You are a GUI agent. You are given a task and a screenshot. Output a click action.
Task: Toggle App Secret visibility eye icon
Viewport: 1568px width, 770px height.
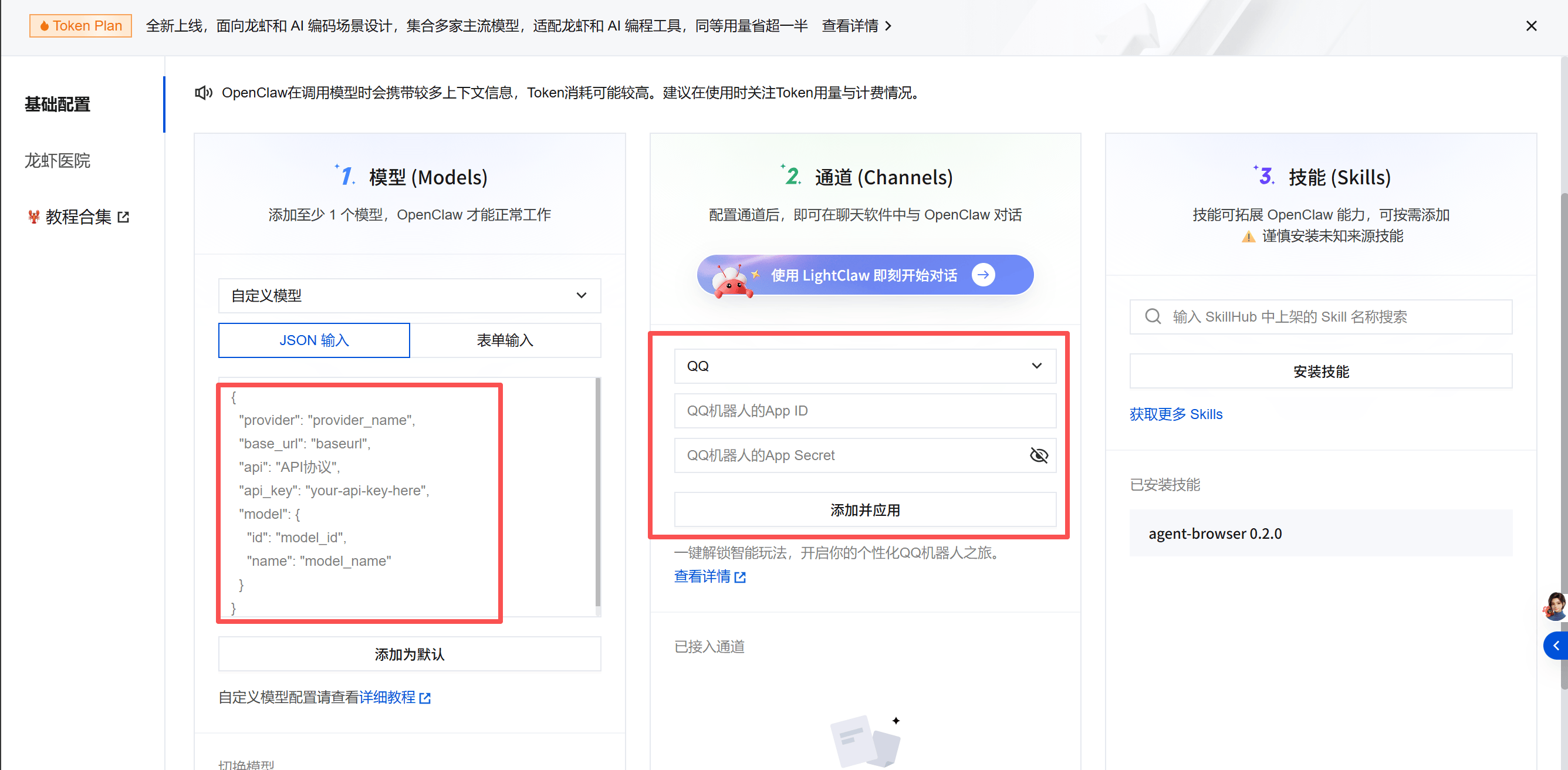point(1039,455)
